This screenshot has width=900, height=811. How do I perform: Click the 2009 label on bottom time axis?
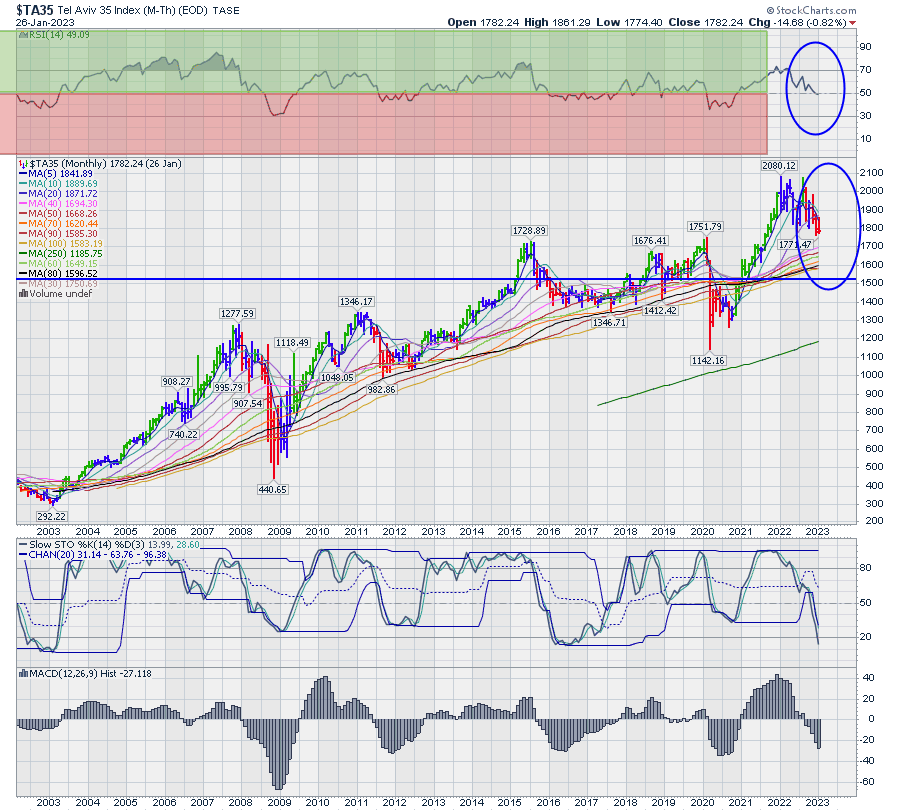pyautogui.click(x=279, y=802)
